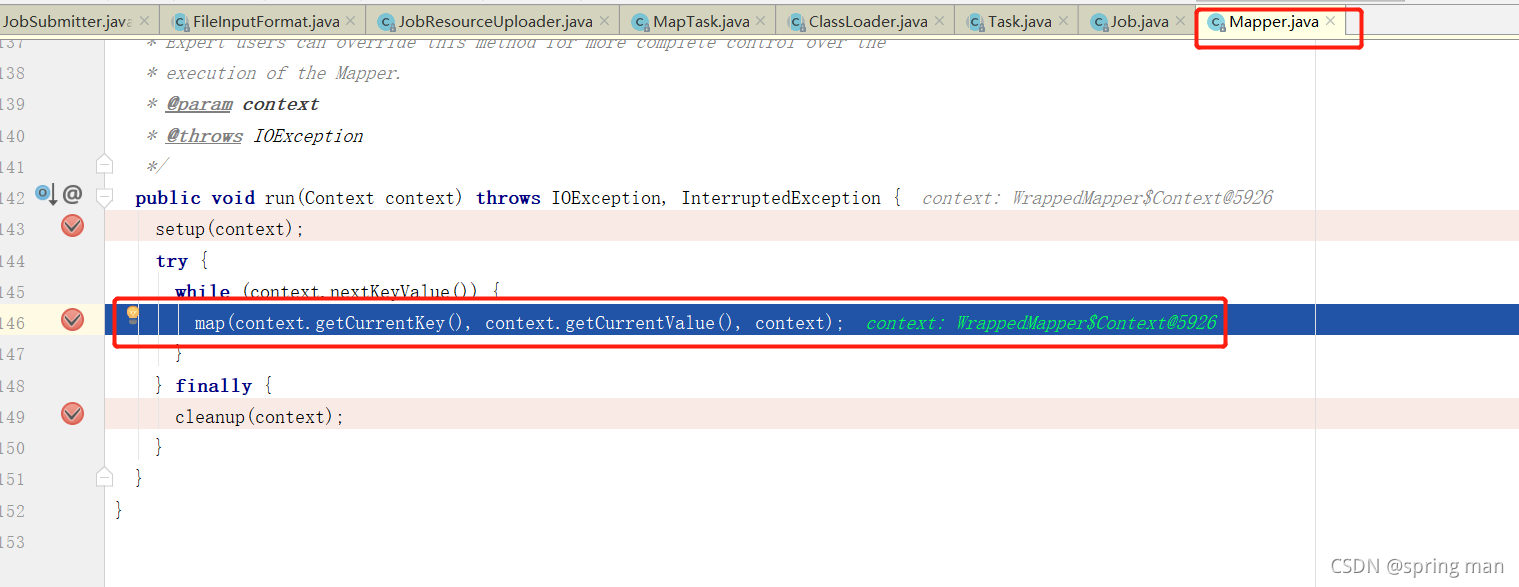Image resolution: width=1519 pixels, height=587 pixels.
Task: Click the @param context Javadoc tag
Action: (242, 104)
